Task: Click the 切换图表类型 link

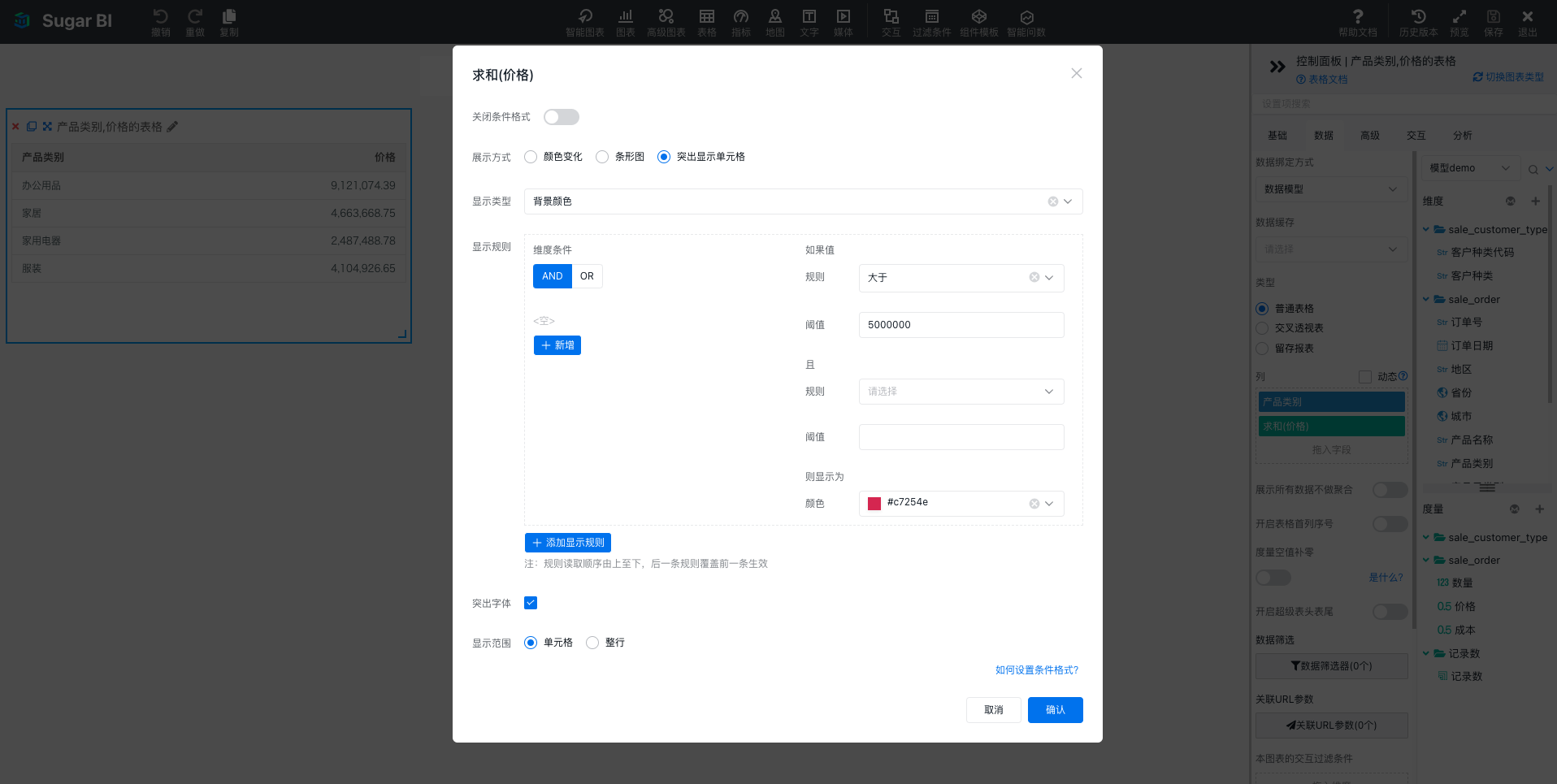Action: [x=1508, y=77]
